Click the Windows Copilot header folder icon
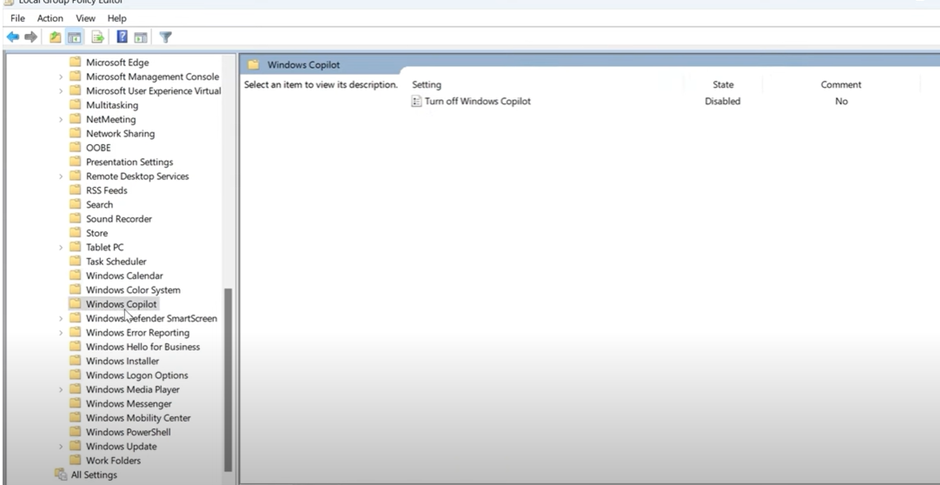Image resolution: width=940 pixels, height=485 pixels. tap(254, 65)
